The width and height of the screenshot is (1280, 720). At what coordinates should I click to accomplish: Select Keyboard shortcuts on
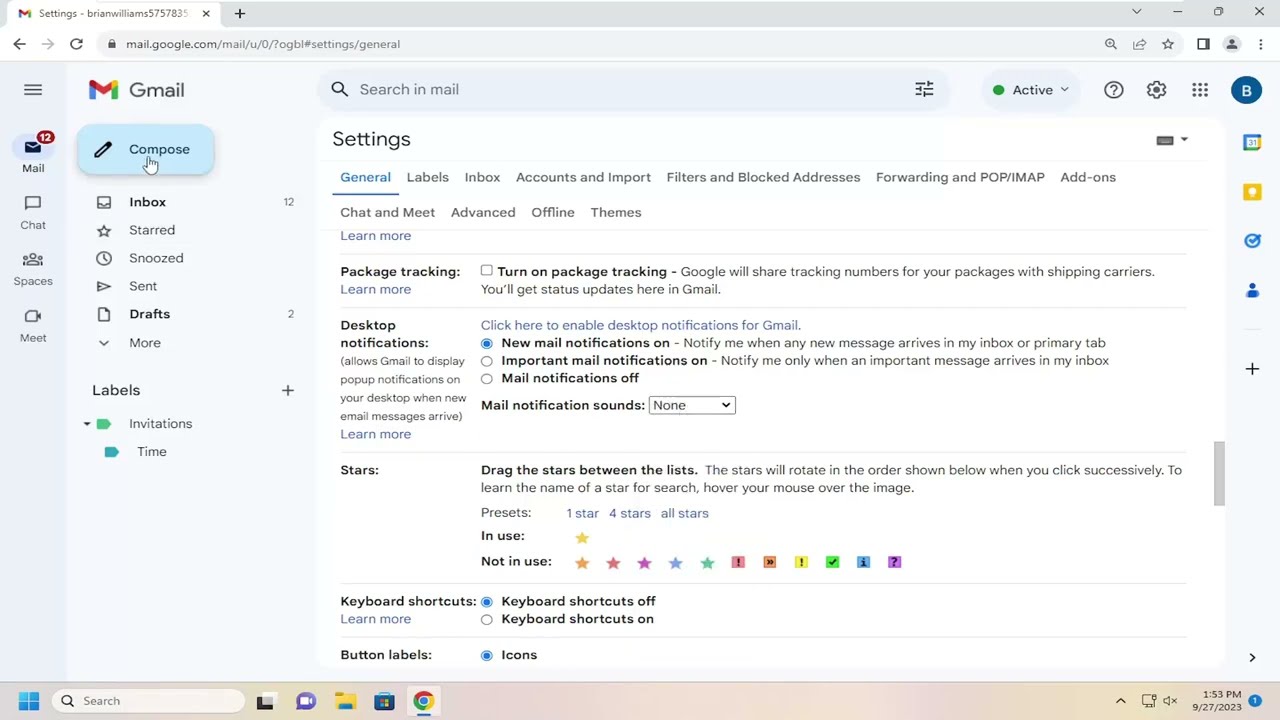click(x=487, y=620)
